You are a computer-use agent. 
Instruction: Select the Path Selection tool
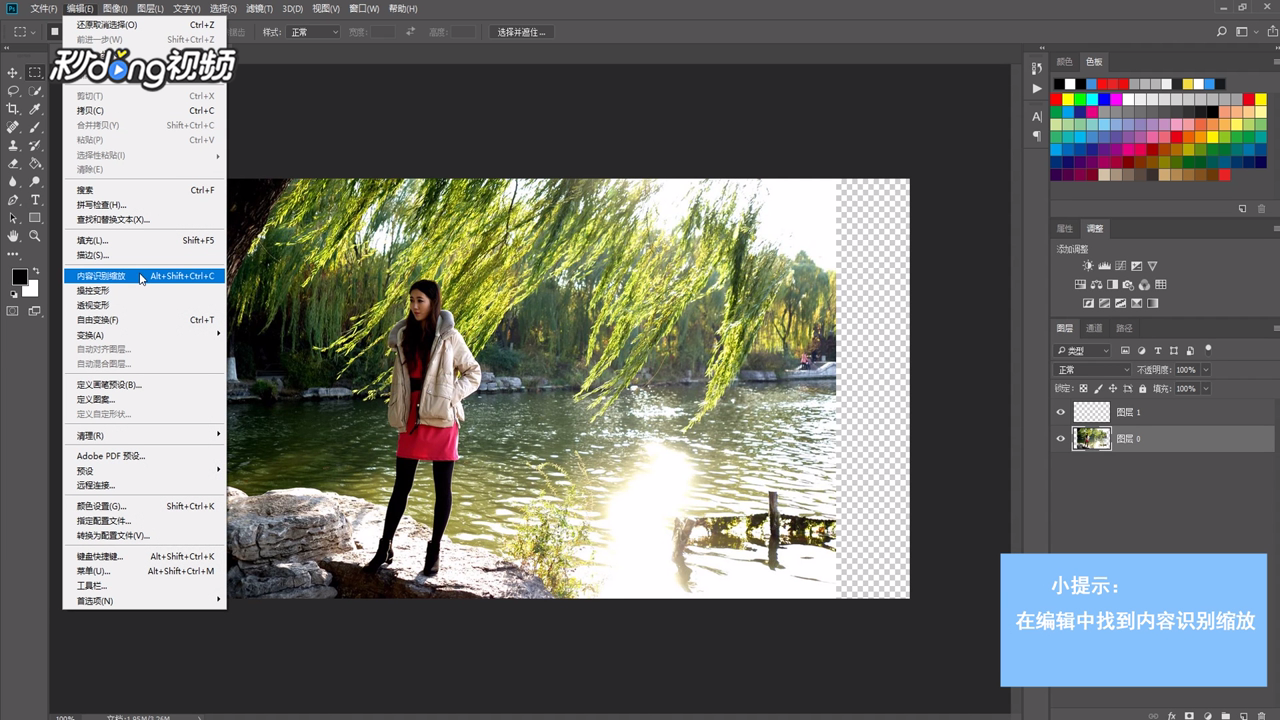click(x=13, y=218)
